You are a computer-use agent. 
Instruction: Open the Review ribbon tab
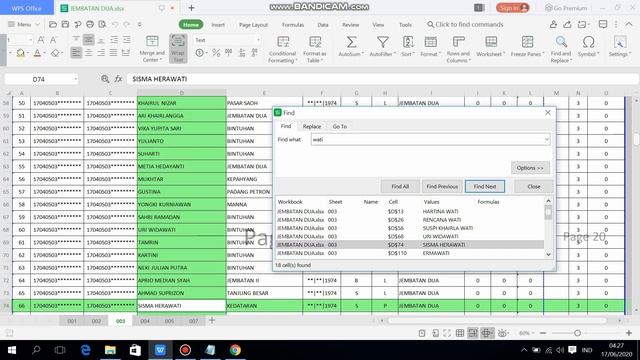pos(351,24)
